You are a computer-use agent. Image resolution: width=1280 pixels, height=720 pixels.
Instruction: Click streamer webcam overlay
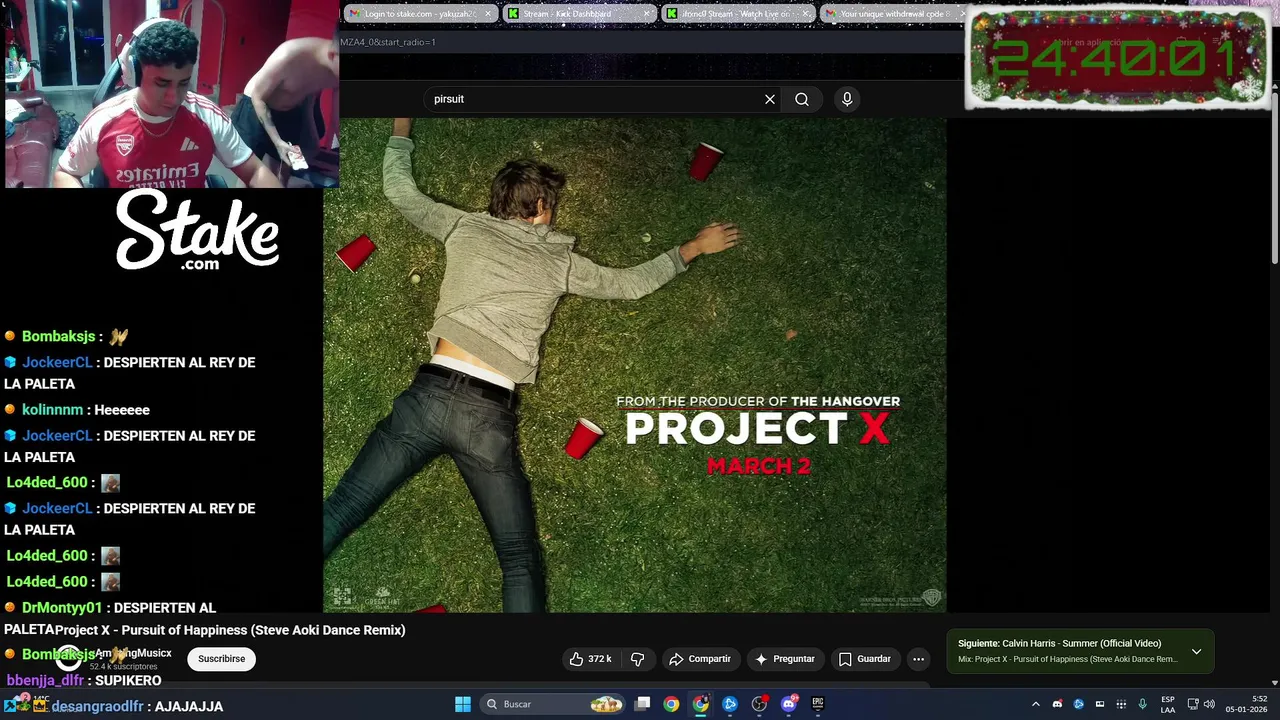point(170,94)
